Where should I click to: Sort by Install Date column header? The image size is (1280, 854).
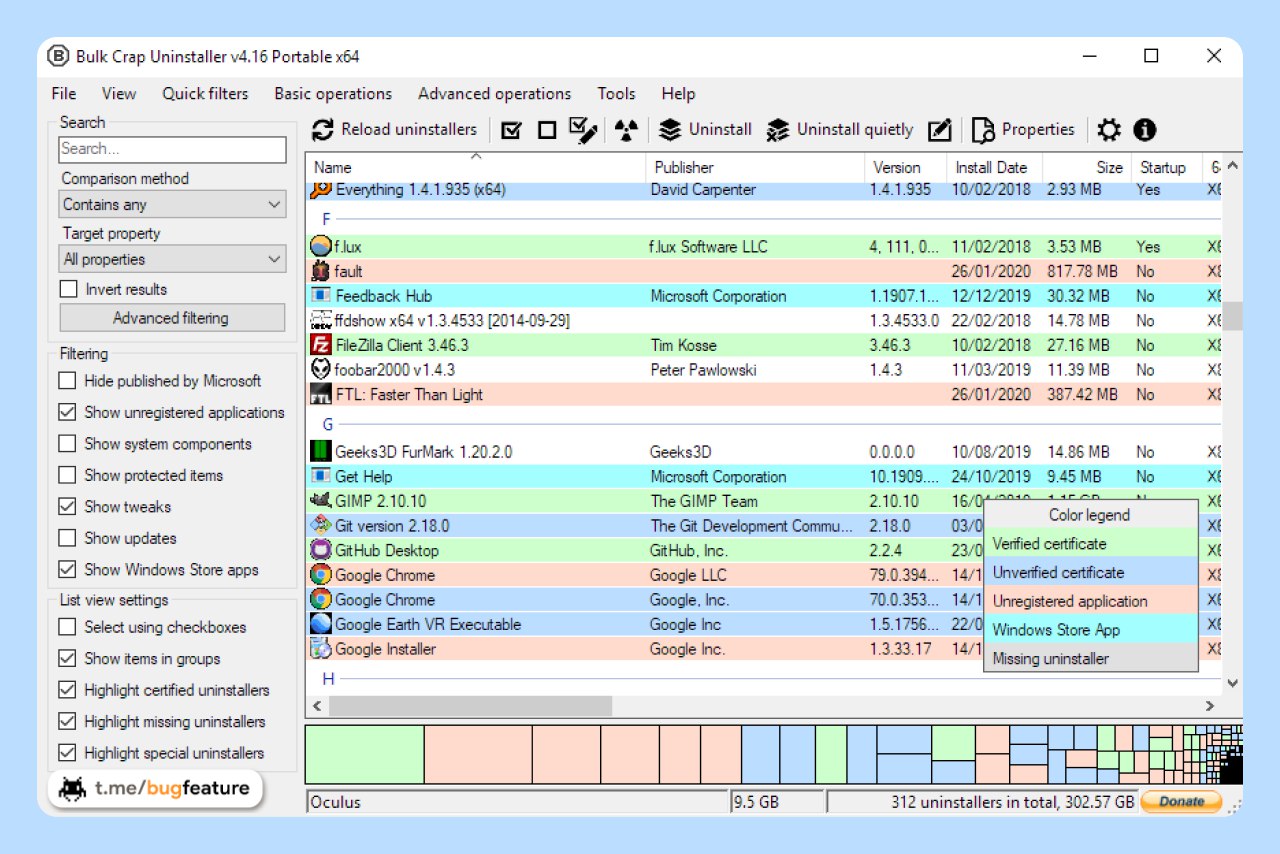click(x=994, y=167)
